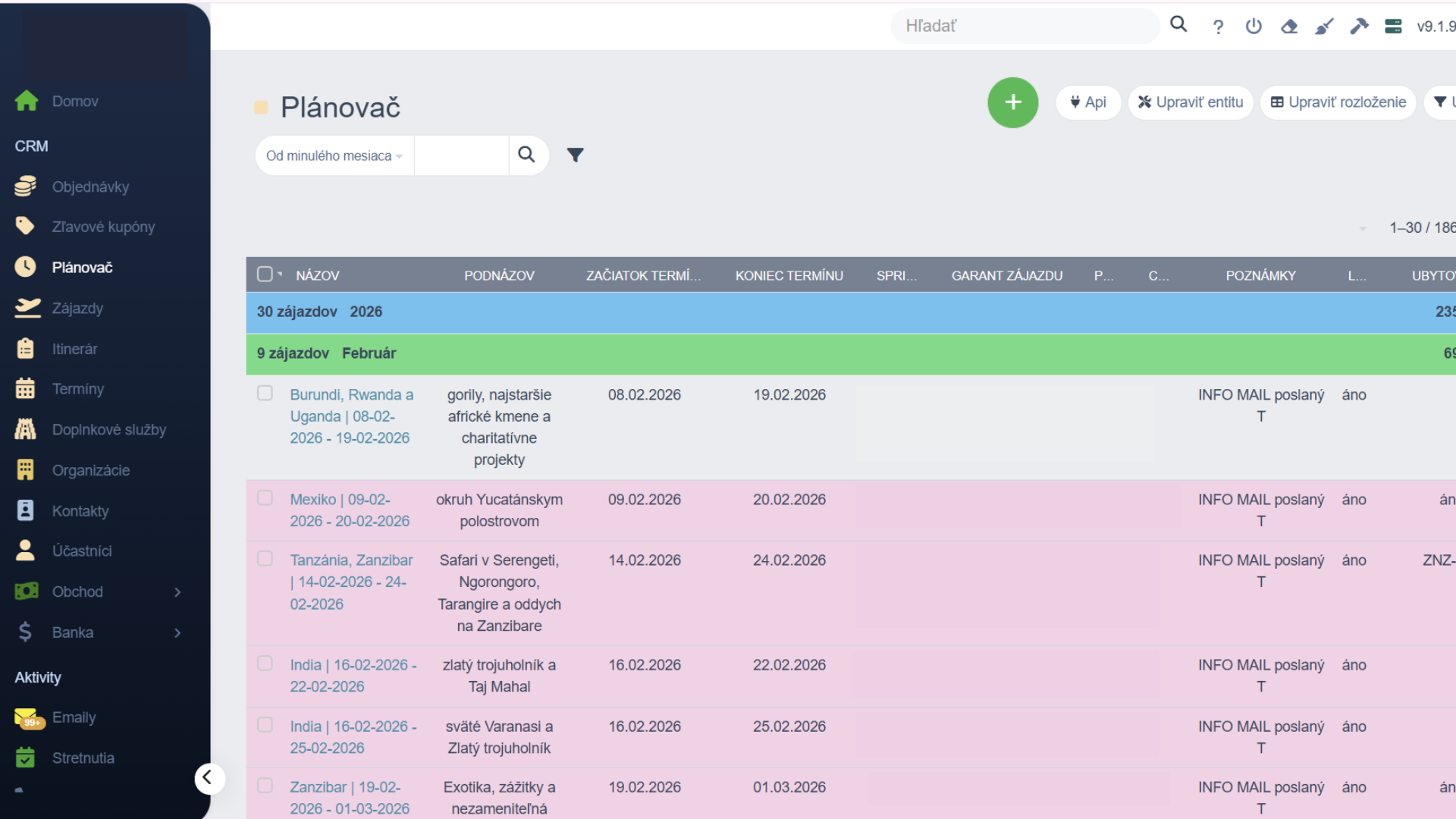Click the 'Upraviť rozloženie' button
The width and height of the screenshot is (1456, 819).
pyautogui.click(x=1338, y=102)
